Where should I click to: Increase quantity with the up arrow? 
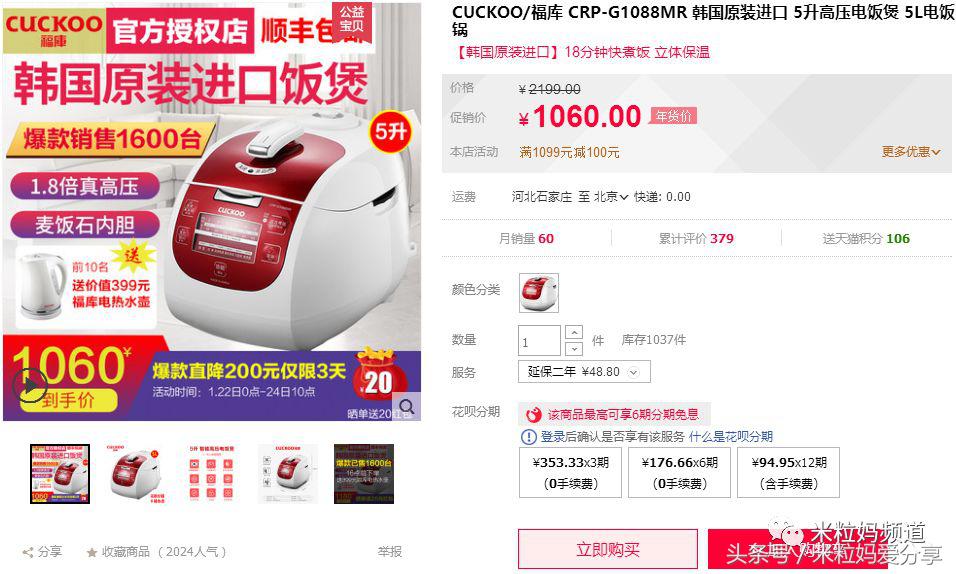[574, 332]
